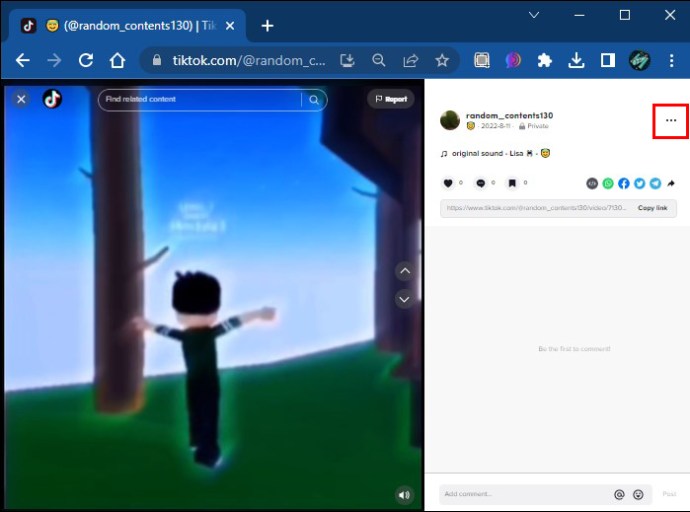Share video via Telegram icon
The image size is (690, 512).
(x=655, y=183)
